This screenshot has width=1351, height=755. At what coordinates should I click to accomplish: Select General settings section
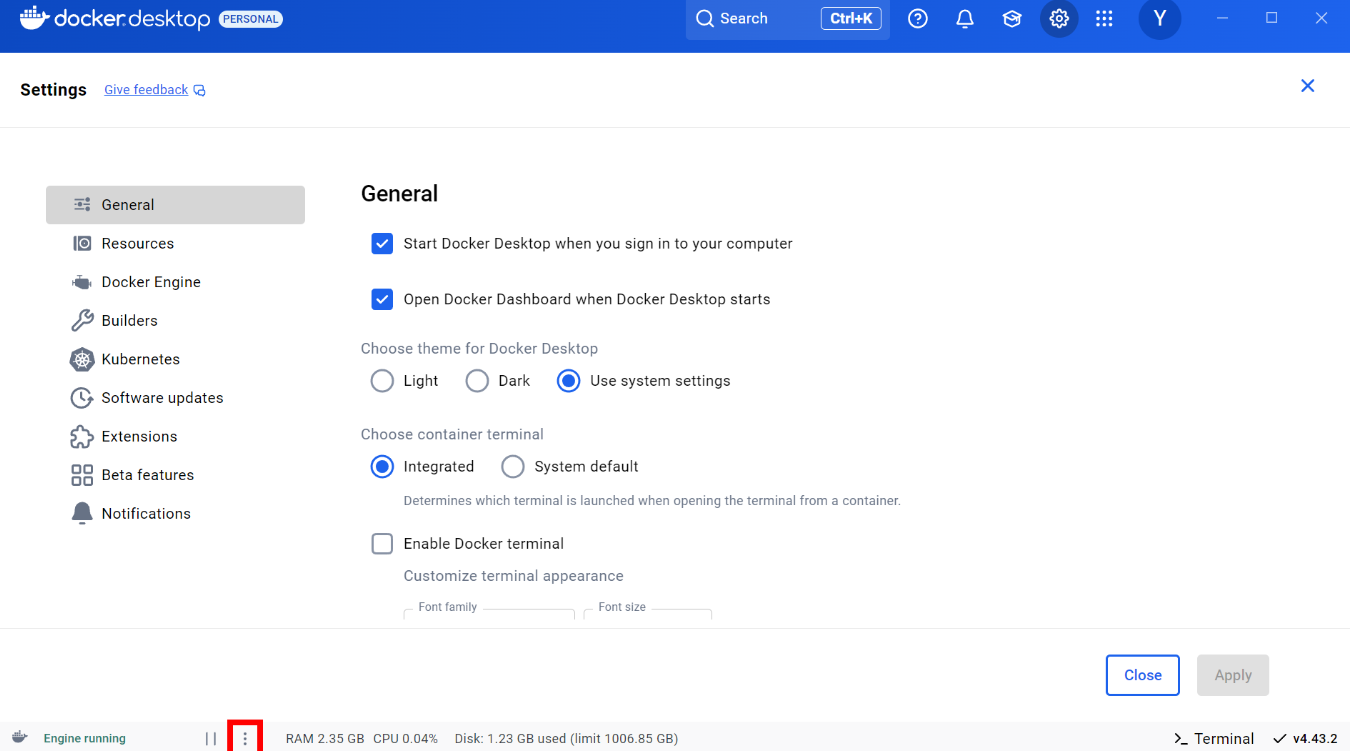click(x=175, y=205)
